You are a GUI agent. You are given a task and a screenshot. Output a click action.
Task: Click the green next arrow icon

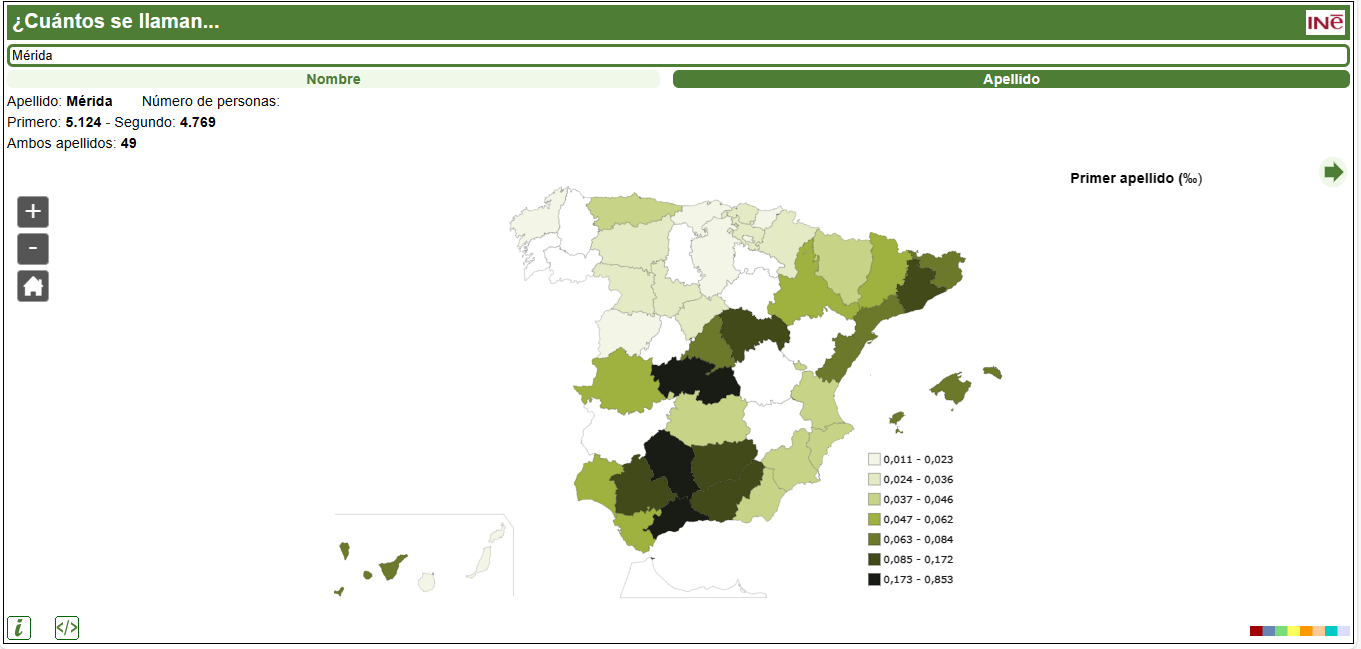(x=1332, y=172)
